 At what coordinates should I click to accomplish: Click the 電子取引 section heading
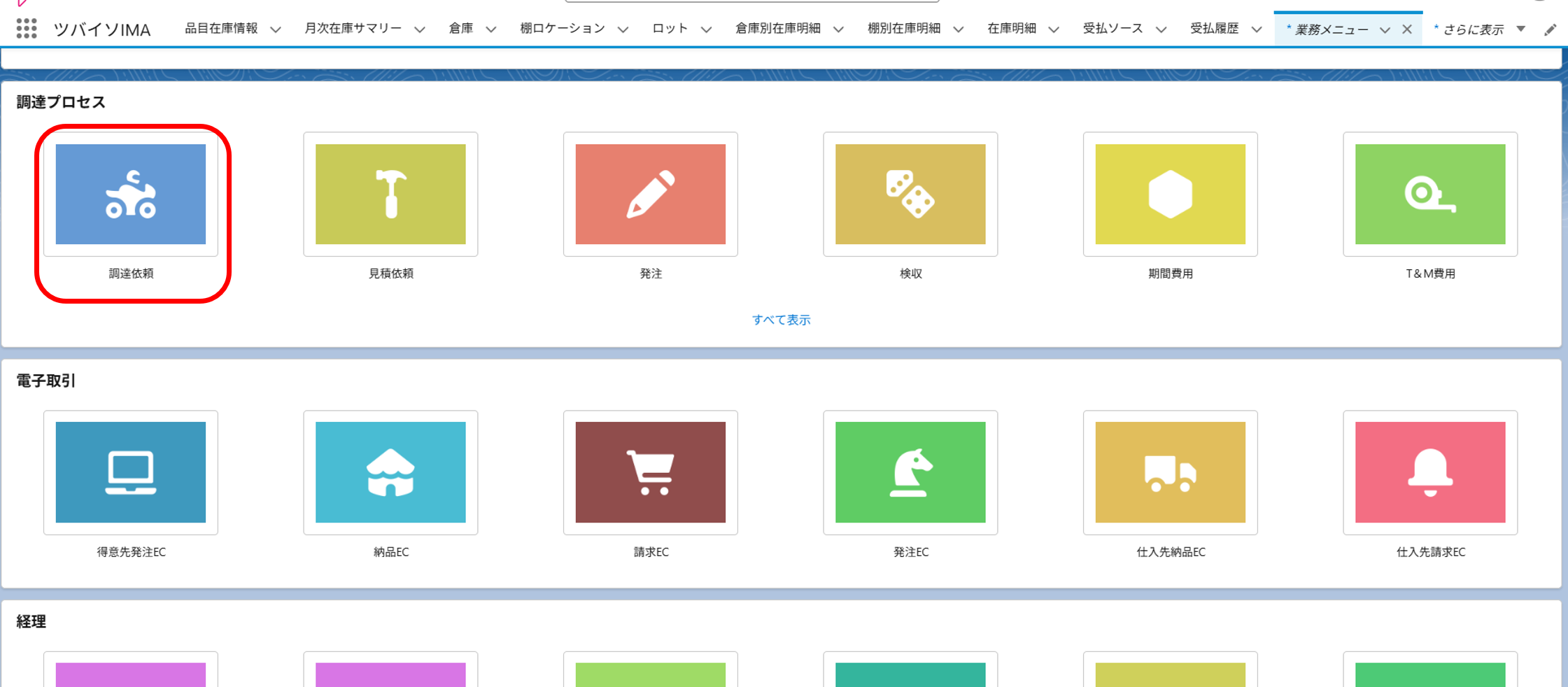tap(45, 381)
